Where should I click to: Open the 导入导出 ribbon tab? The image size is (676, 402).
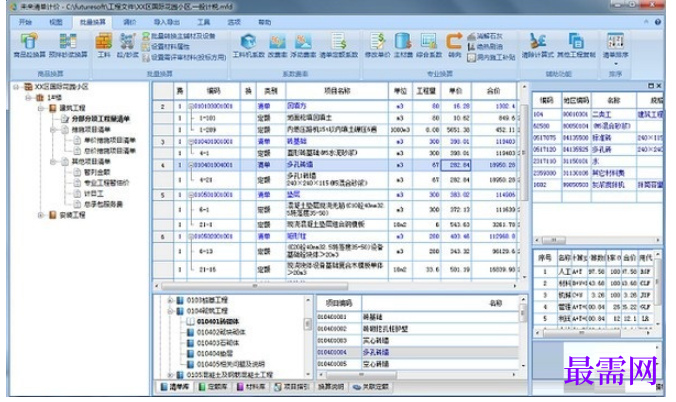[x=167, y=22]
